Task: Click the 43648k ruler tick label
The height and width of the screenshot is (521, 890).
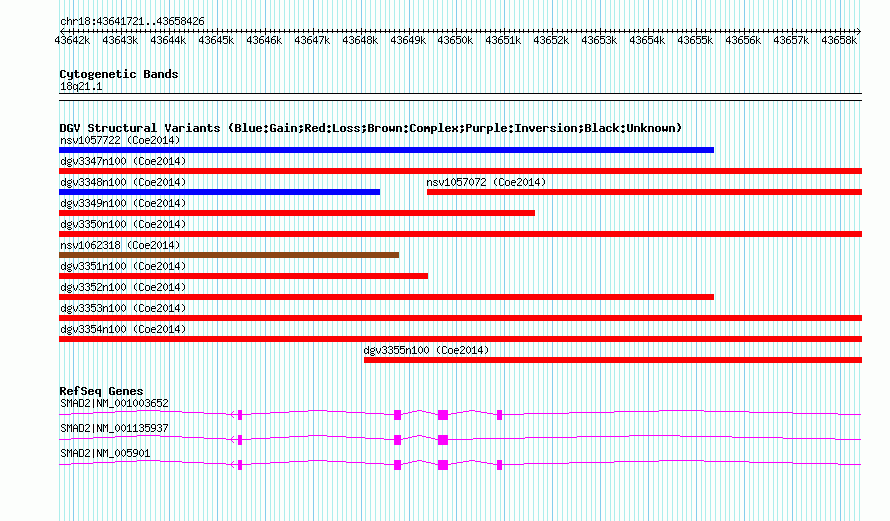Action: coord(360,40)
